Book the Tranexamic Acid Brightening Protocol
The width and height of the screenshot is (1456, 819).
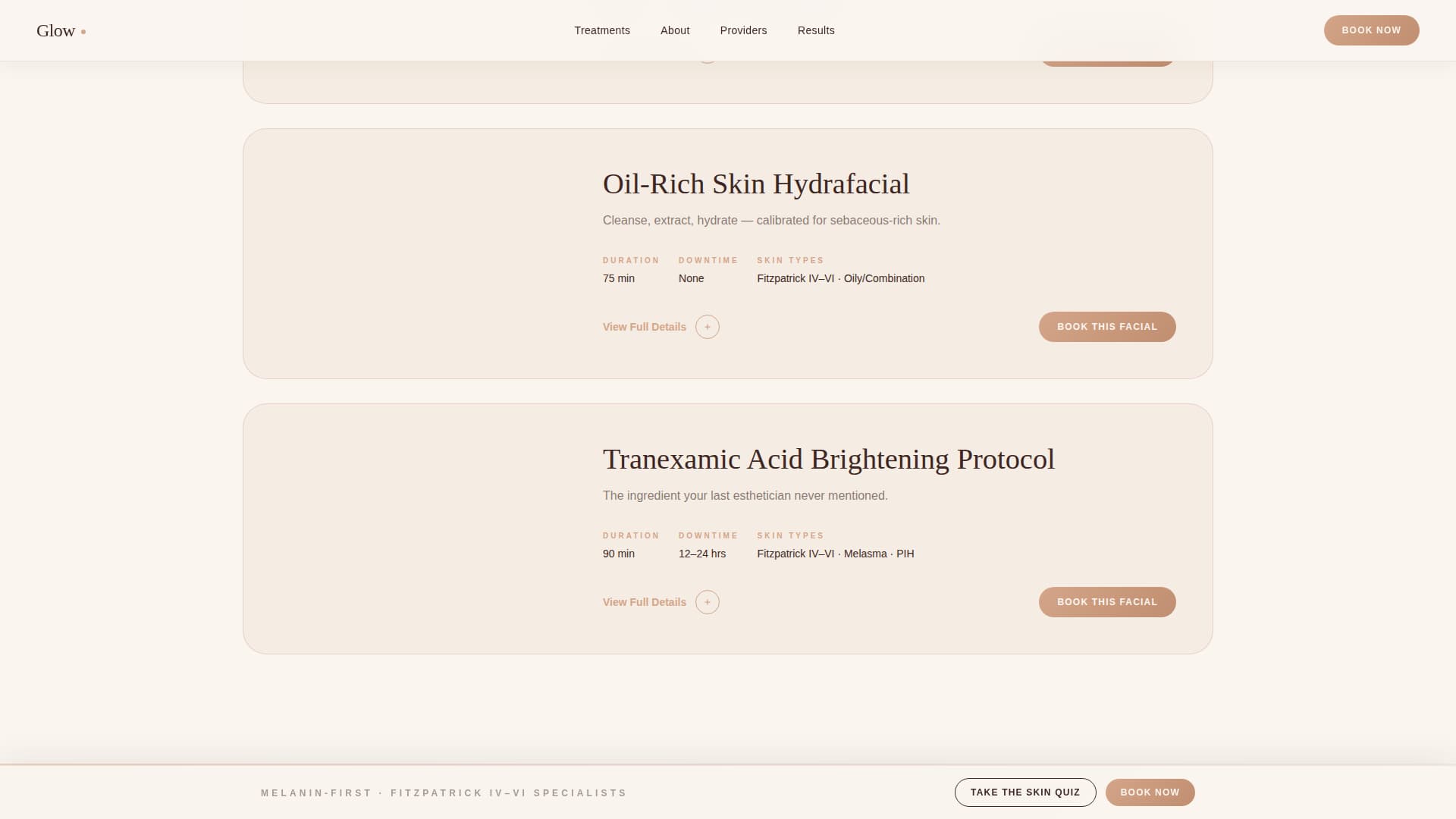tap(1106, 601)
